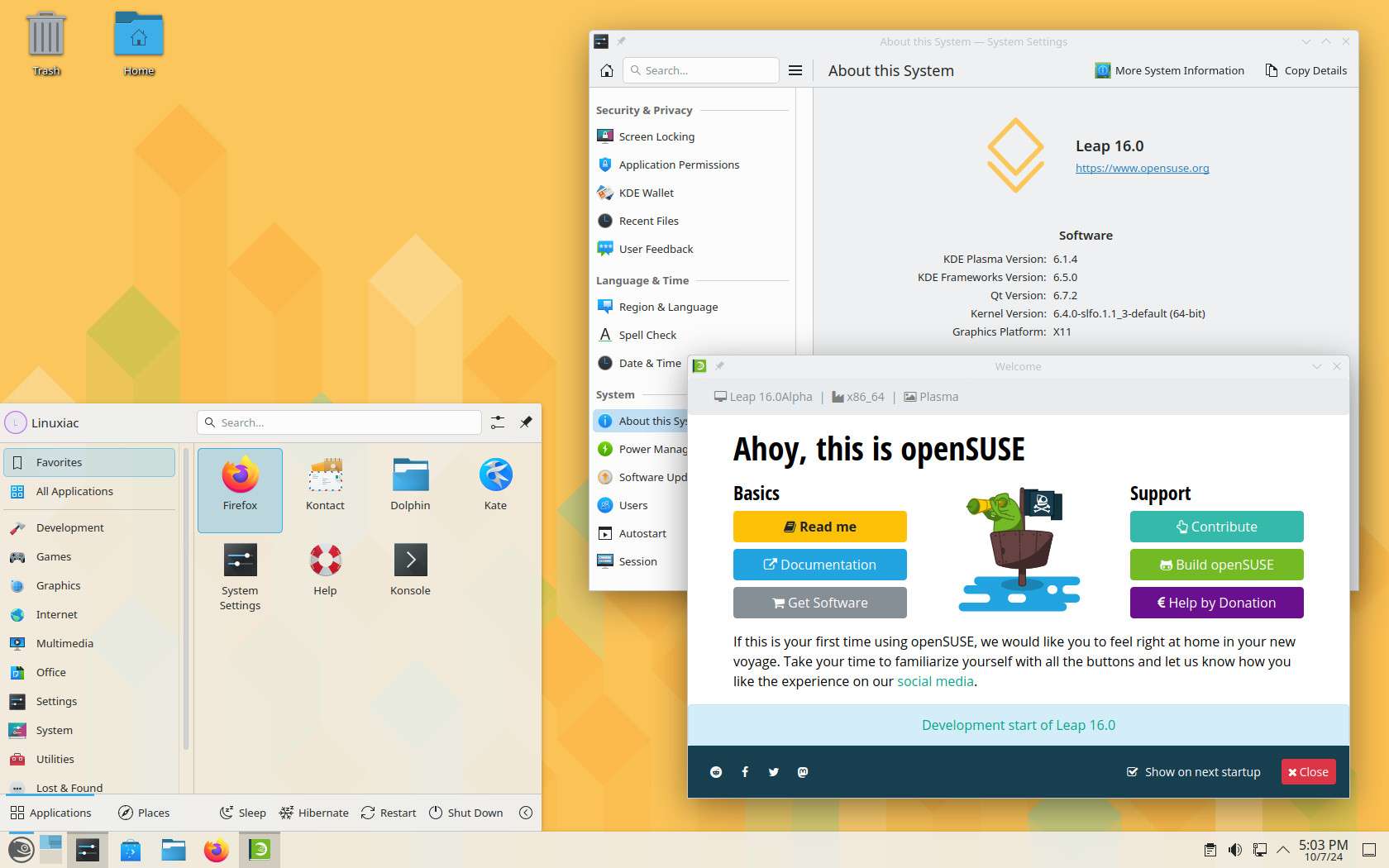This screenshot has height=868, width=1389.
Task: Open the Documentation button
Action: pyautogui.click(x=820, y=565)
